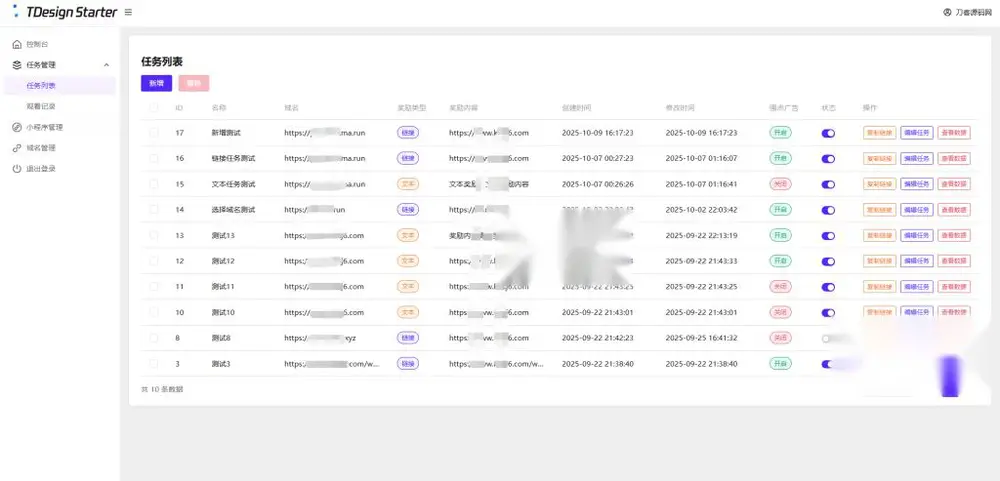
Task: Click the pink 删除 button
Action: 194,84
